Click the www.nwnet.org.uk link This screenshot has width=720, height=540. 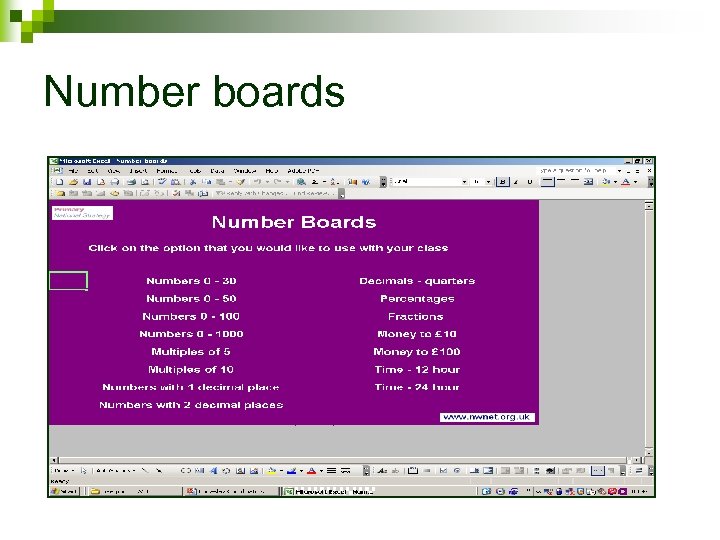coord(487,417)
